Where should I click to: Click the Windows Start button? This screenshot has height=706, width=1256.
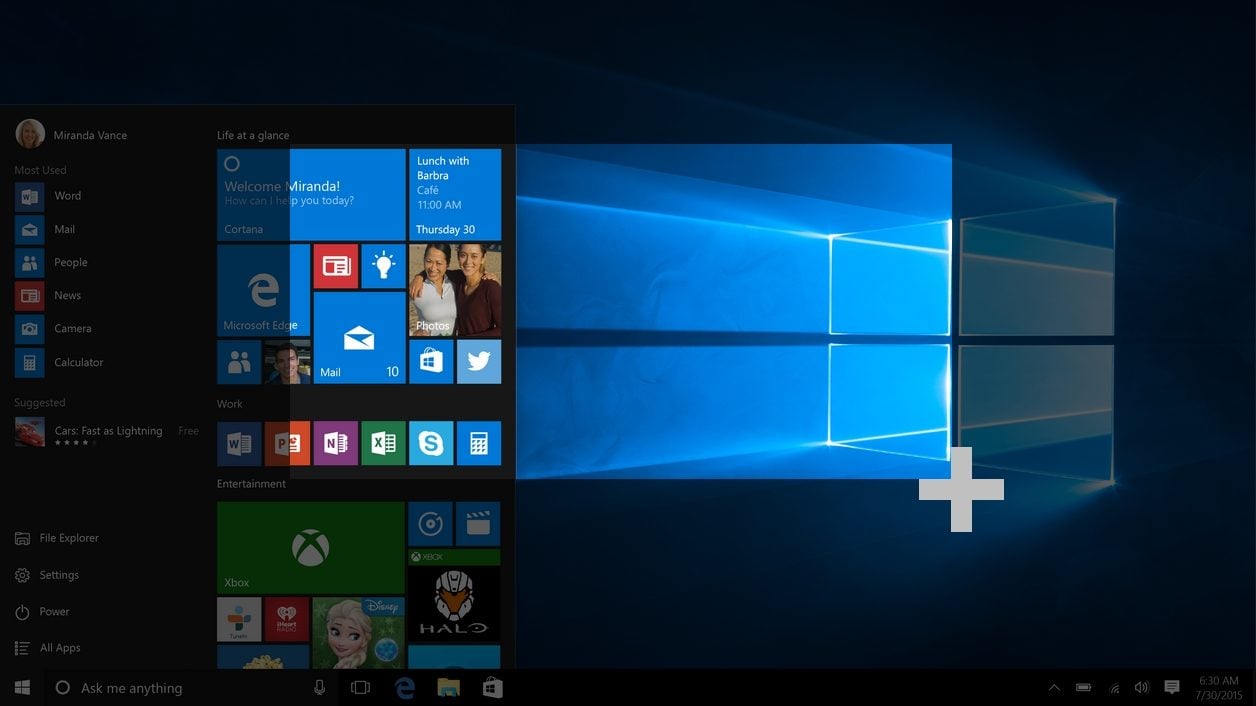[22, 688]
